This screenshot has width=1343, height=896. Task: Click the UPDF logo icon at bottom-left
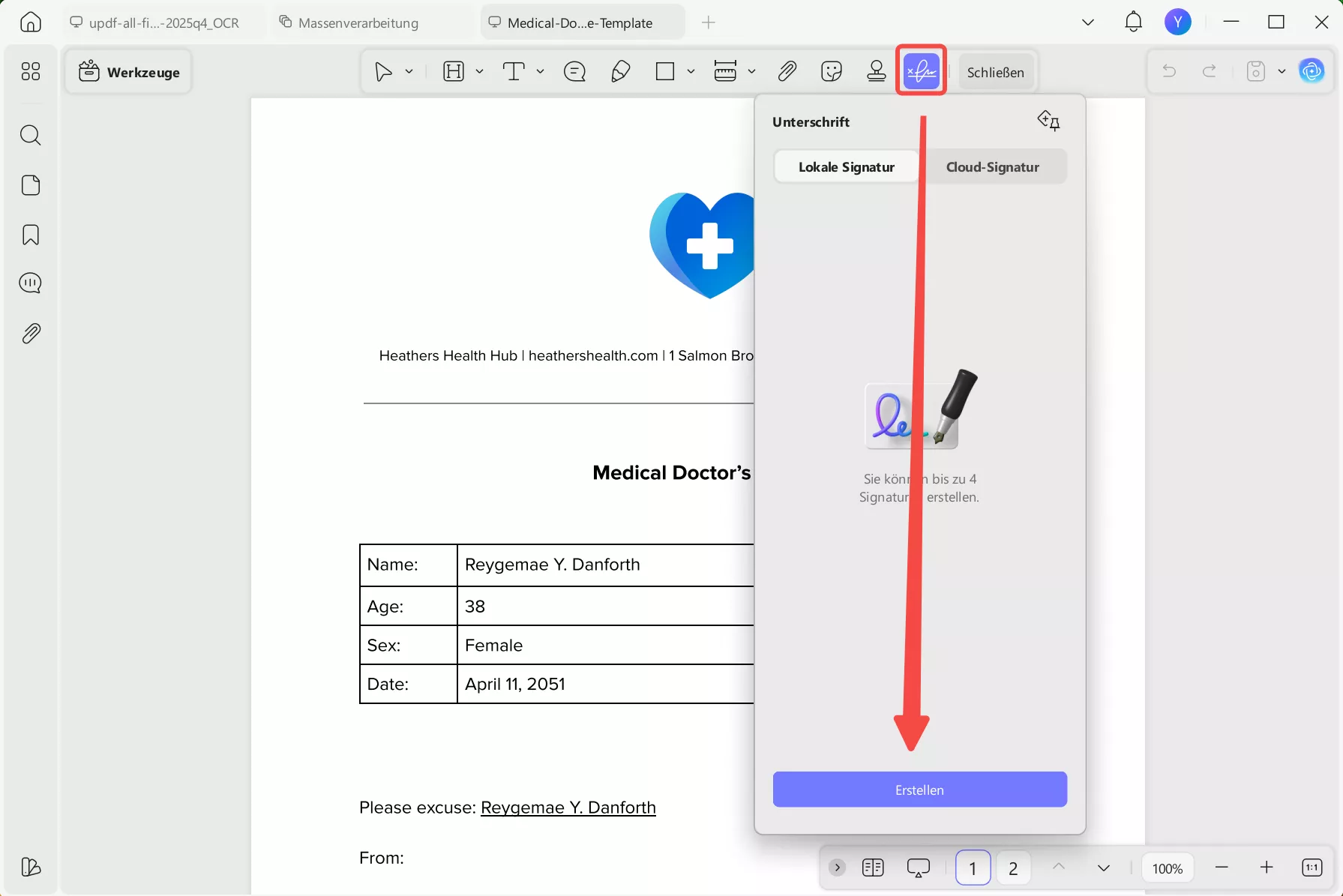pos(31,868)
